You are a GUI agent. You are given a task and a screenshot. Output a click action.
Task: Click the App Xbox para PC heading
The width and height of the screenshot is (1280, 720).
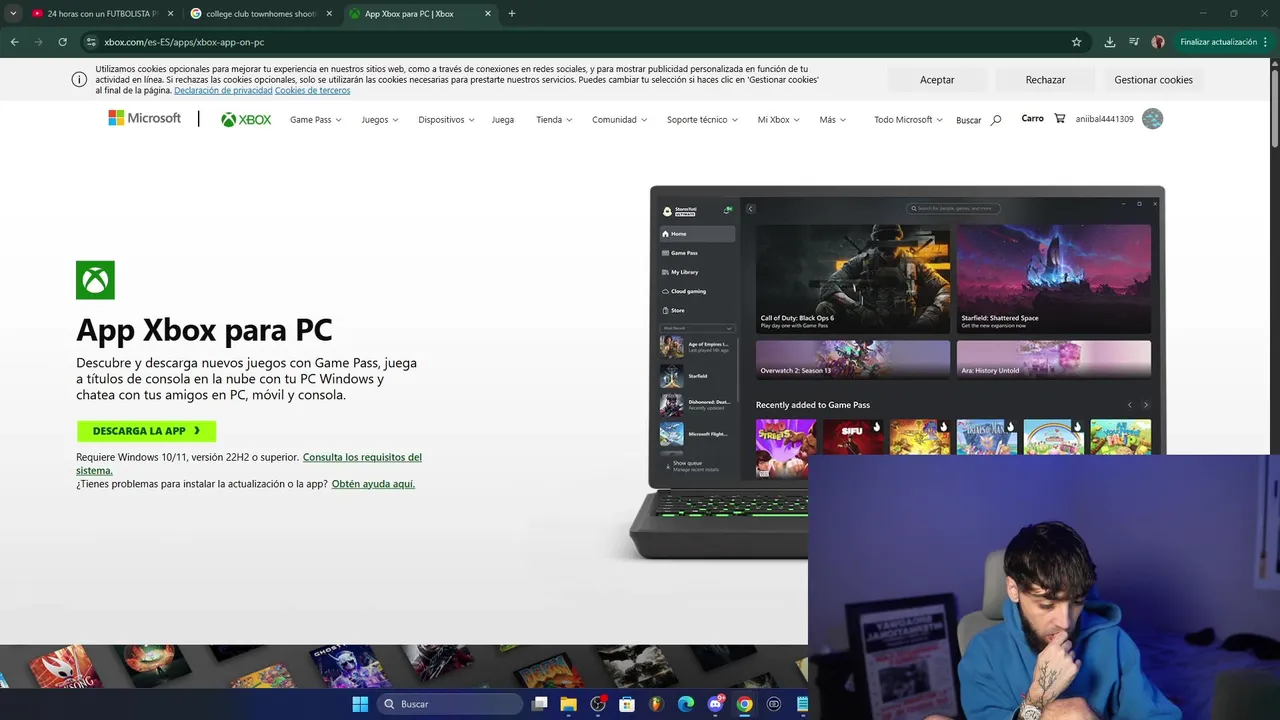click(204, 330)
